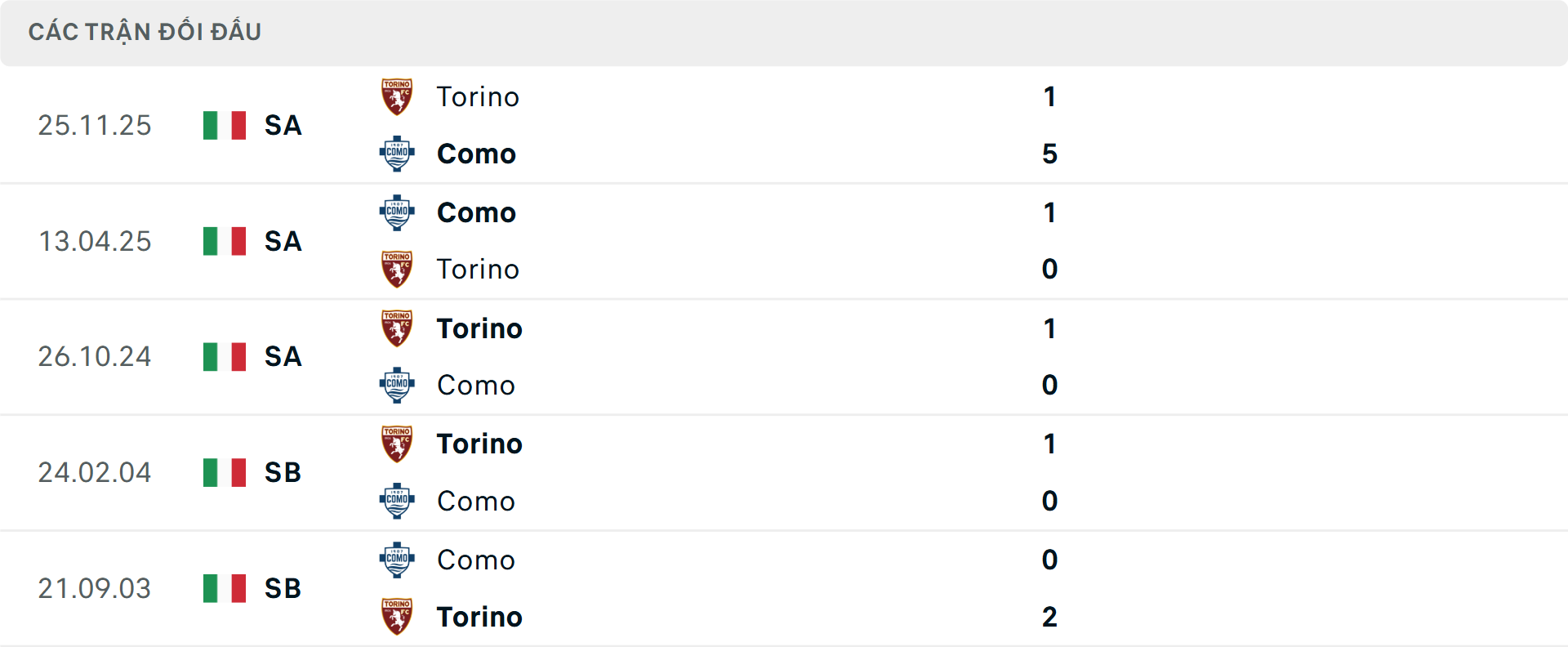This screenshot has height=647, width=1568.
Task: Expand the 13.04.25 Como versus Torino match
Action: tap(784, 241)
